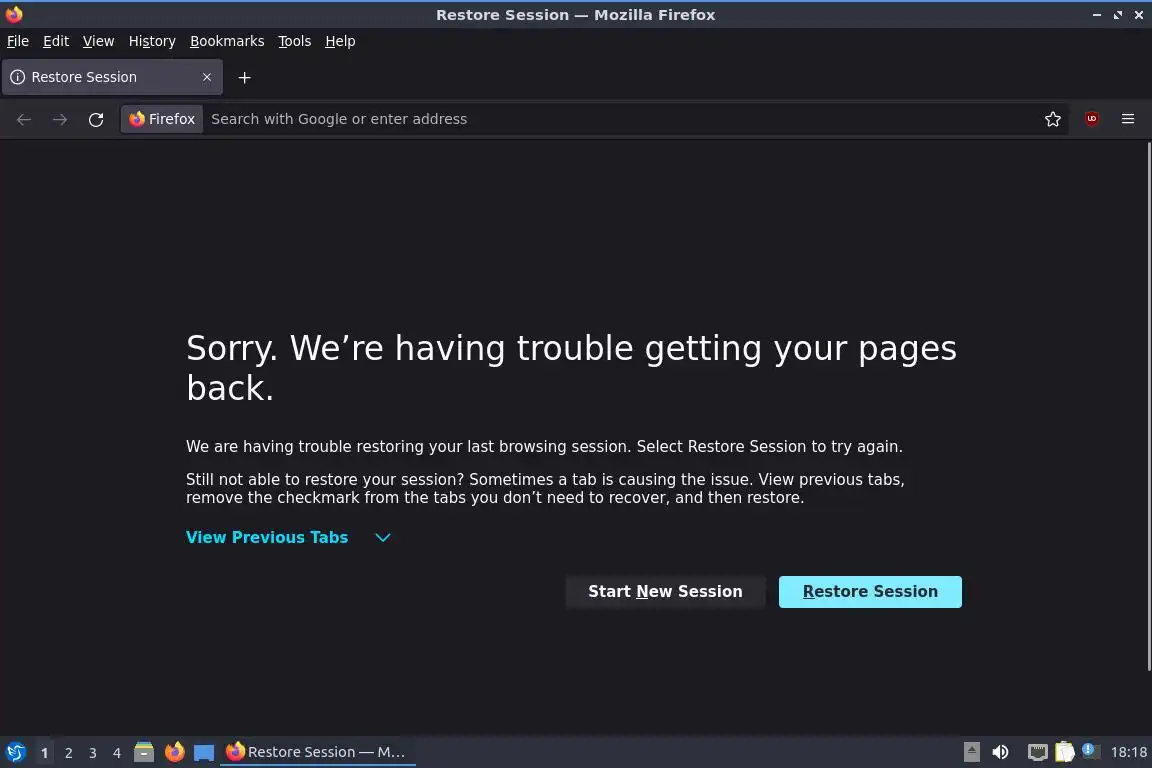
Task: Click the show desktop taskbar icon
Action: pos(204,752)
